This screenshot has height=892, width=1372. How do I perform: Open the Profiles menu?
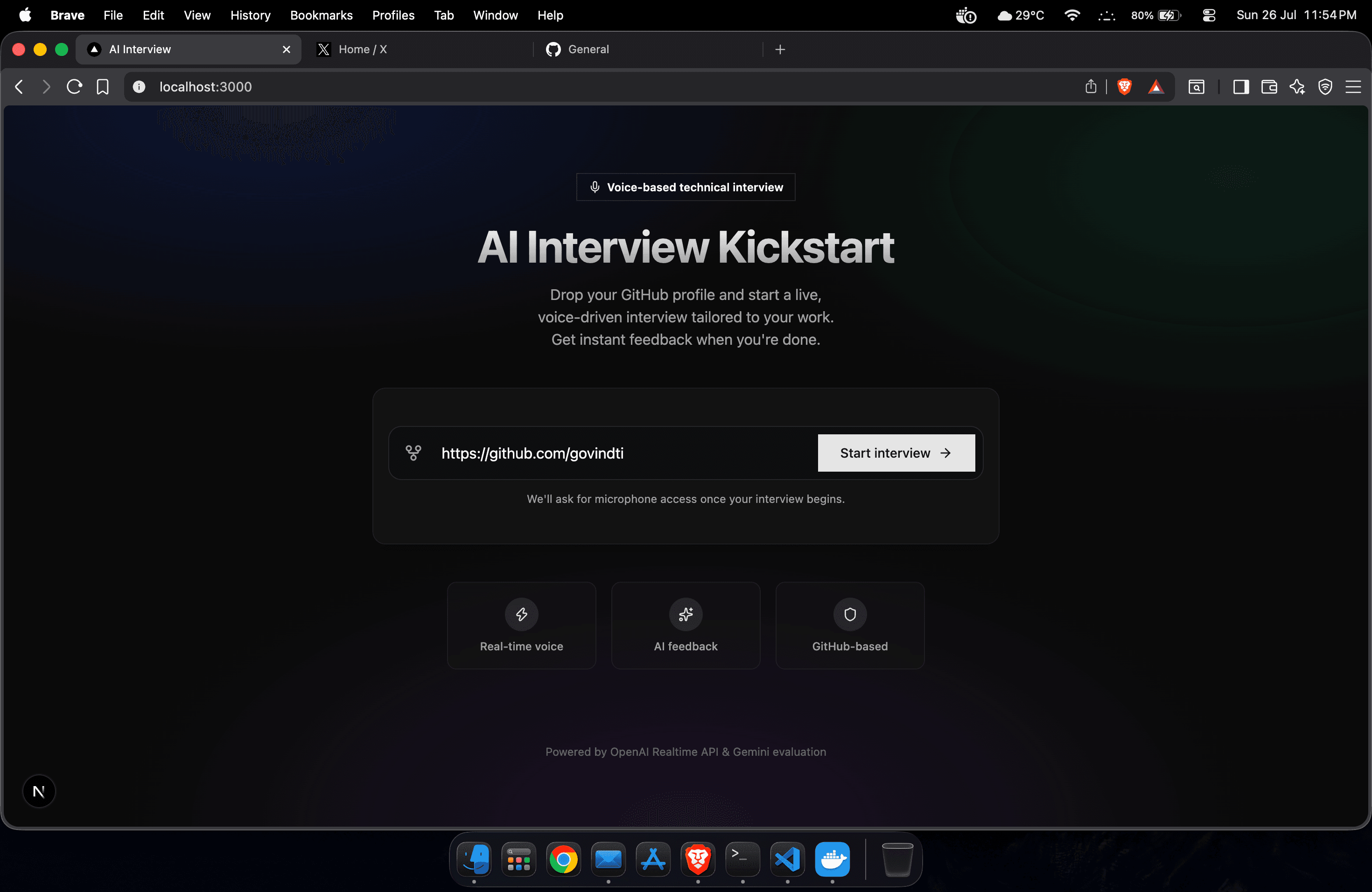pos(393,15)
